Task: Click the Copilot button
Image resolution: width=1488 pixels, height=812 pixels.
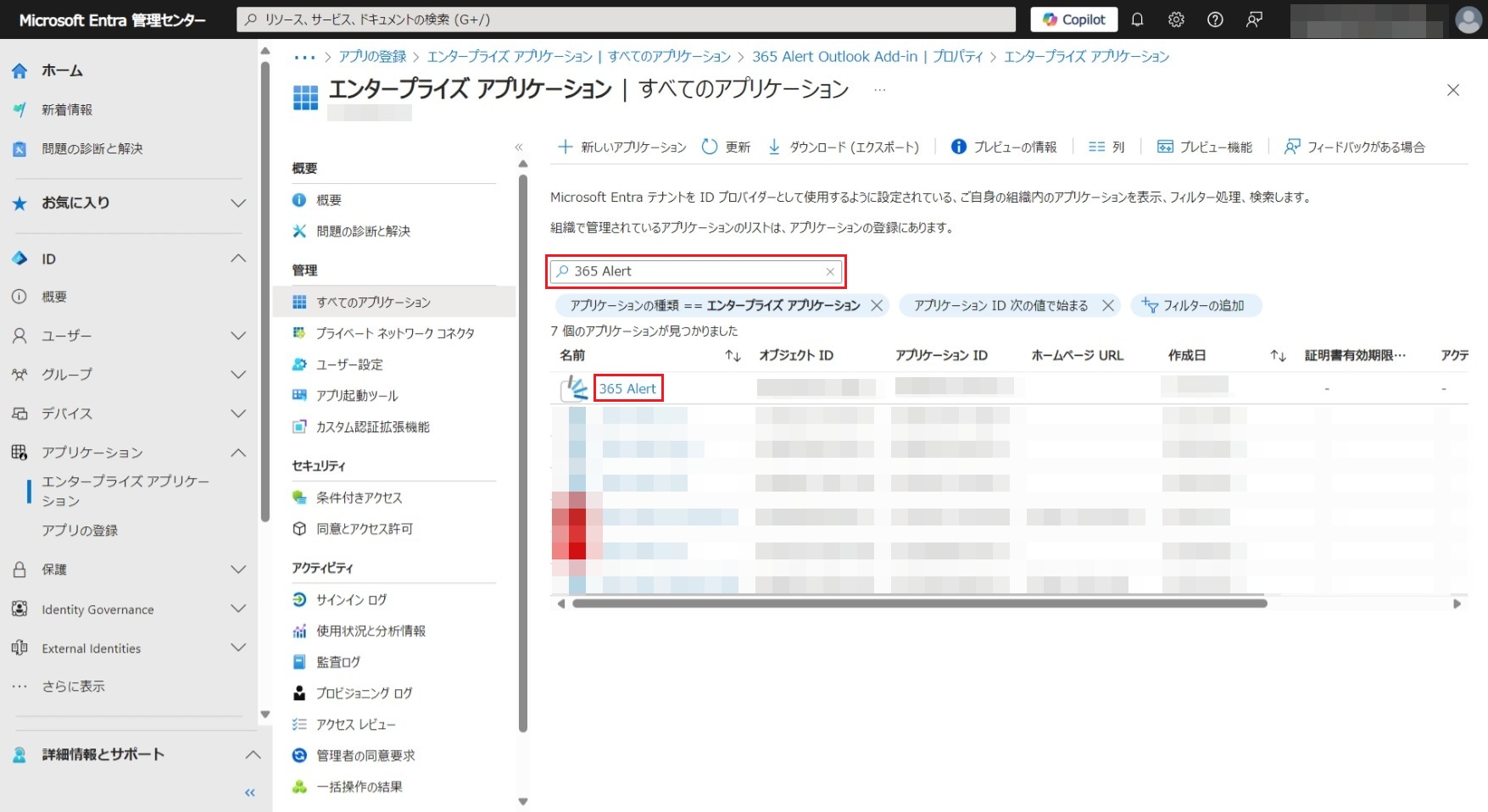Action: pos(1073,19)
